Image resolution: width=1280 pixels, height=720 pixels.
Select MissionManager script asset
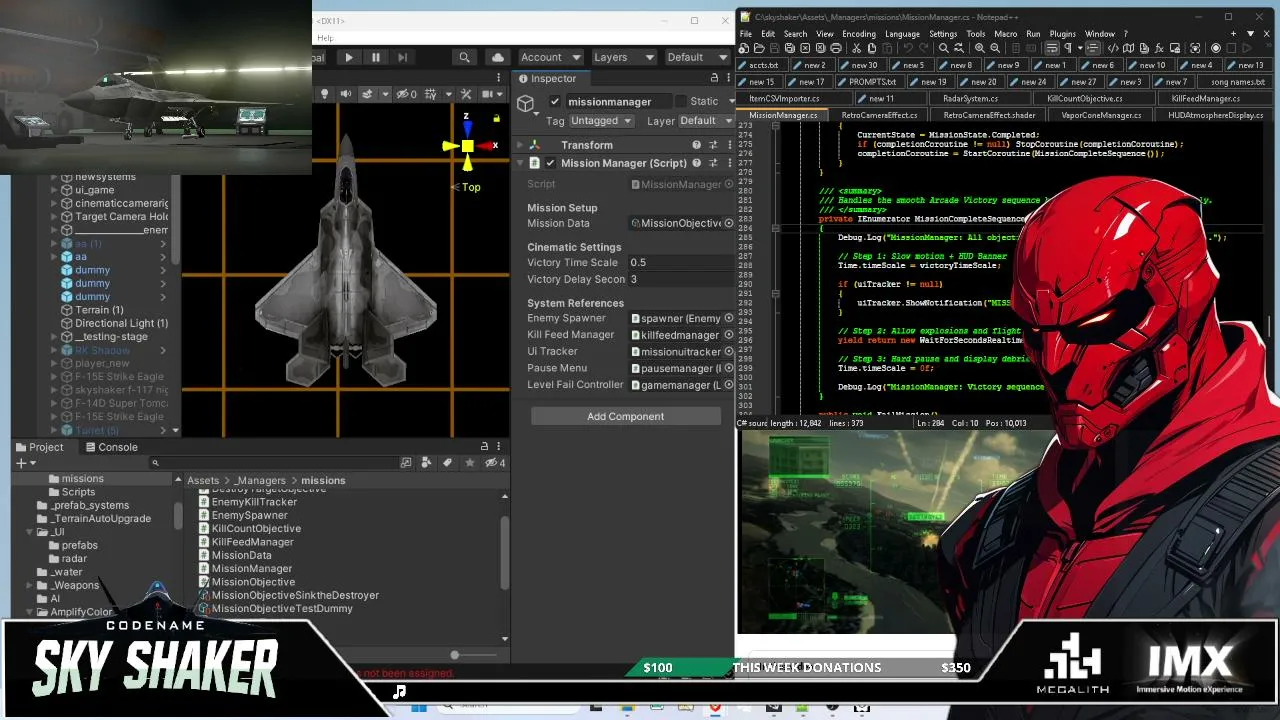tap(252, 569)
